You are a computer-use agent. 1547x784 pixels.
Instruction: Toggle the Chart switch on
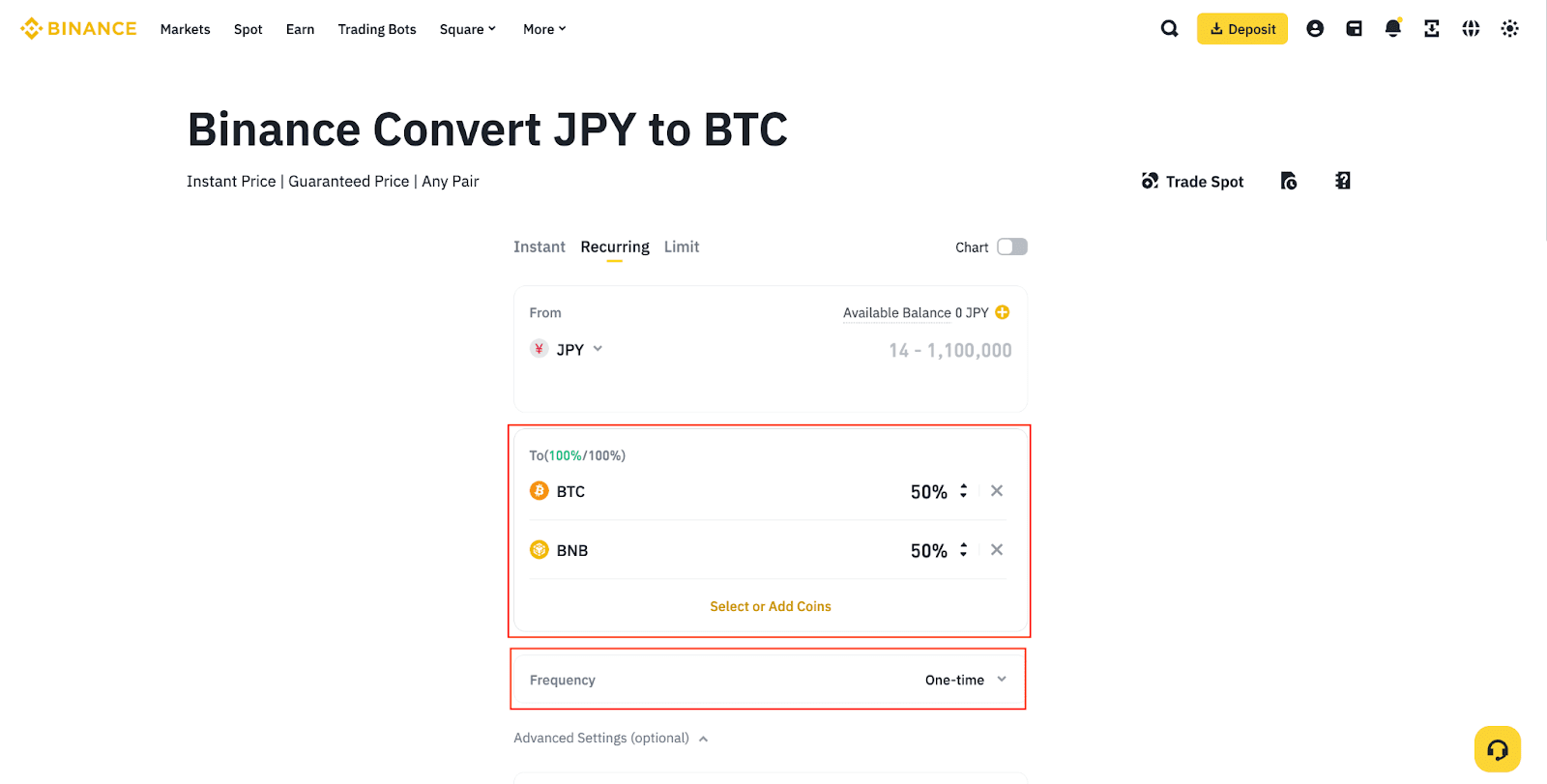pyautogui.click(x=1011, y=247)
